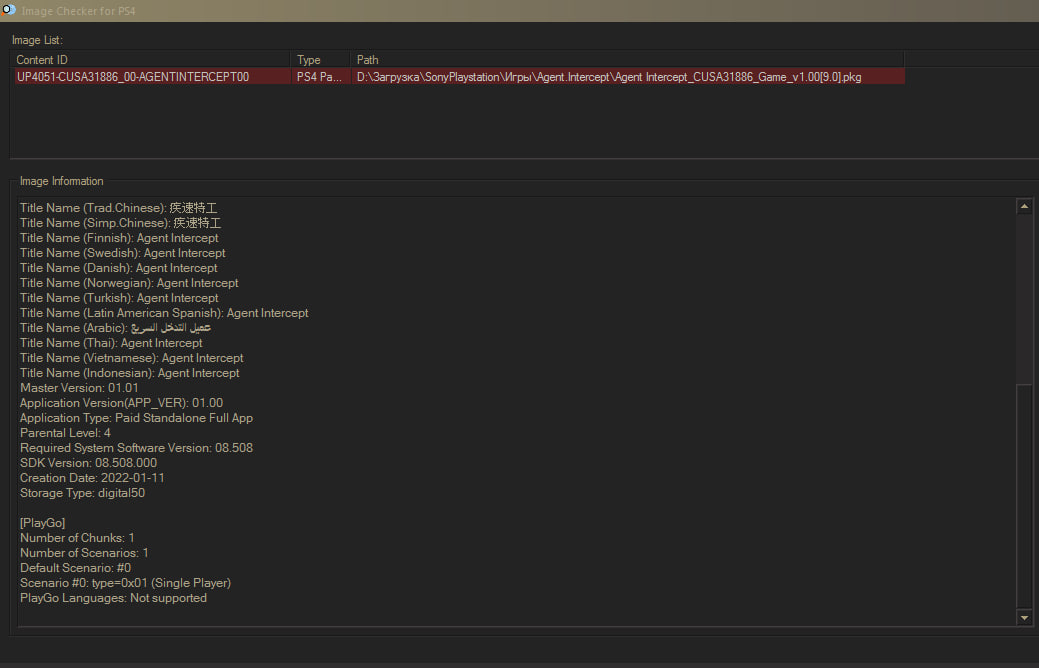Click the Title Name (Danish) line
Image resolution: width=1039 pixels, height=668 pixels.
coord(119,268)
